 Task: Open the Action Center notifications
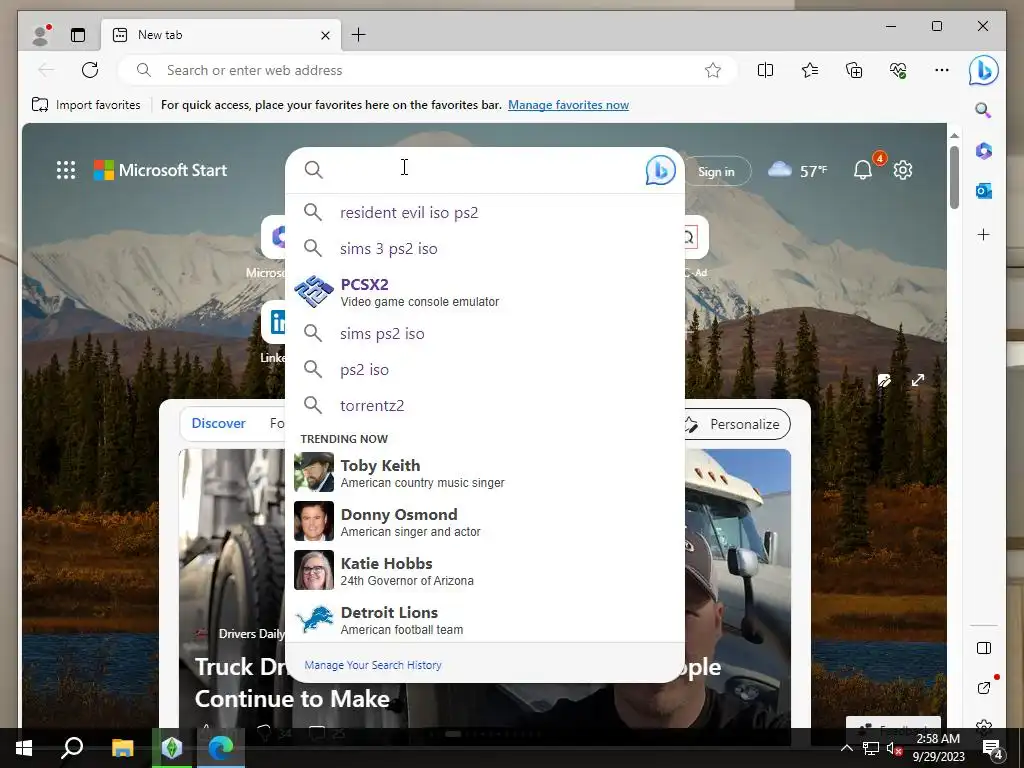tap(992, 748)
